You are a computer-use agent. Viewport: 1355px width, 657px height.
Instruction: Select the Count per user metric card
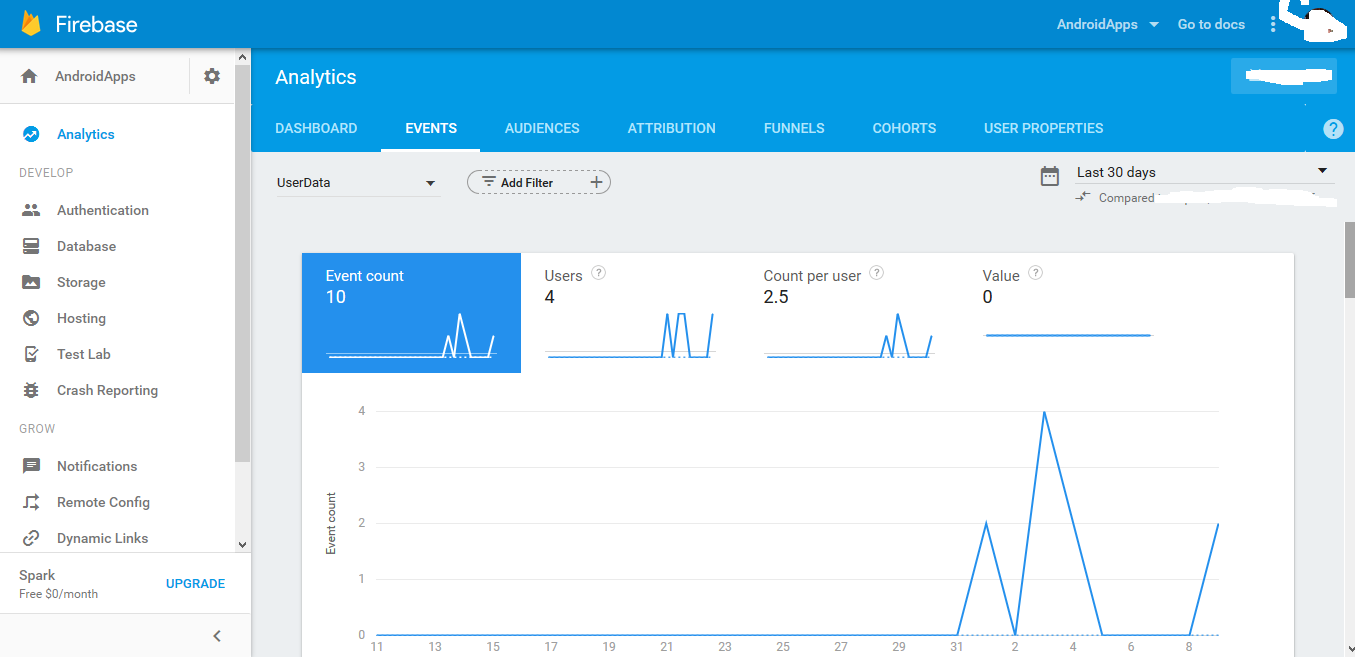pyautogui.click(x=849, y=313)
